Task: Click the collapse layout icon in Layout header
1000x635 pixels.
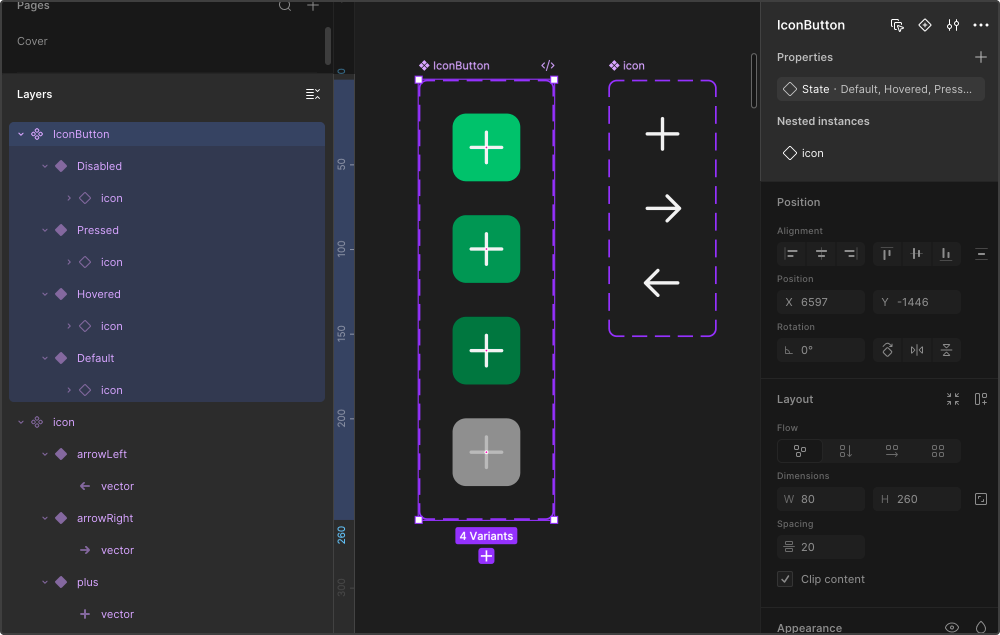Action: [x=953, y=399]
